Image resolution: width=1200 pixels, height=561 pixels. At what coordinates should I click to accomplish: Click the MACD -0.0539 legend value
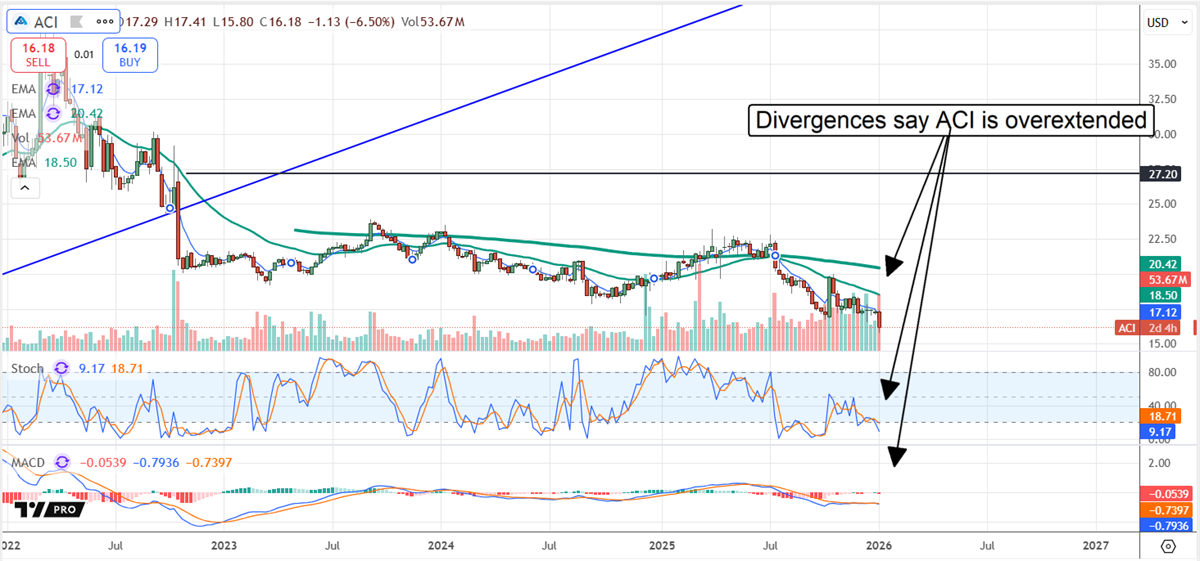tap(102, 462)
